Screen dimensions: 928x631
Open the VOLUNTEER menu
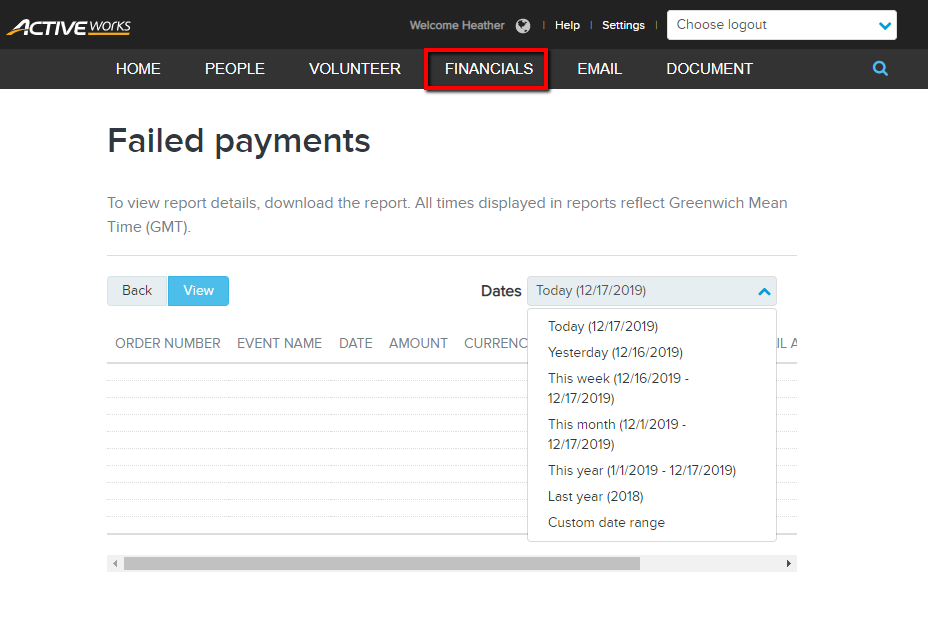[355, 69]
